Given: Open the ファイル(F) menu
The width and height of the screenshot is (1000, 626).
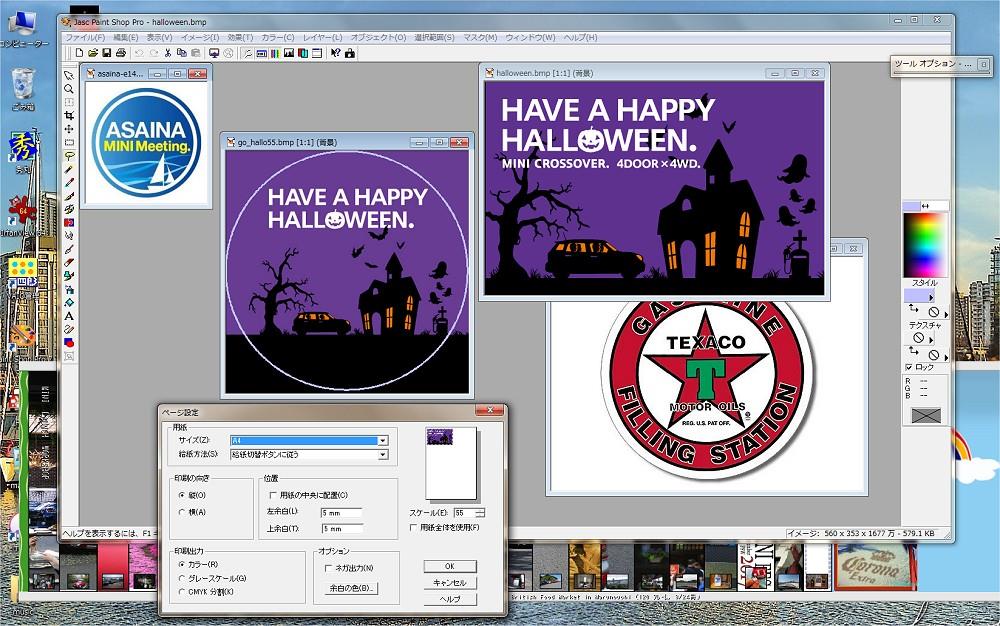Looking at the screenshot, I should coord(85,38).
